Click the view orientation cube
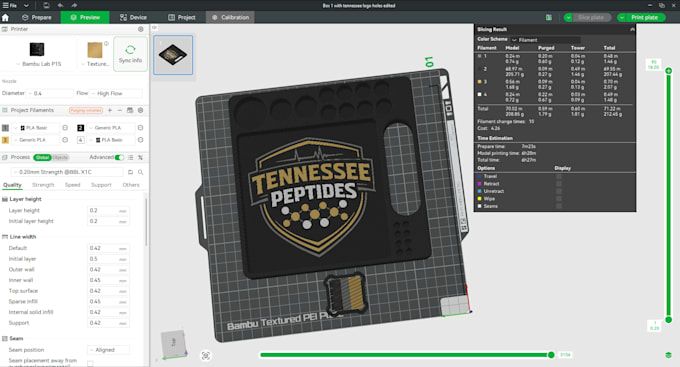680x367 pixels. pyautogui.click(x=173, y=344)
